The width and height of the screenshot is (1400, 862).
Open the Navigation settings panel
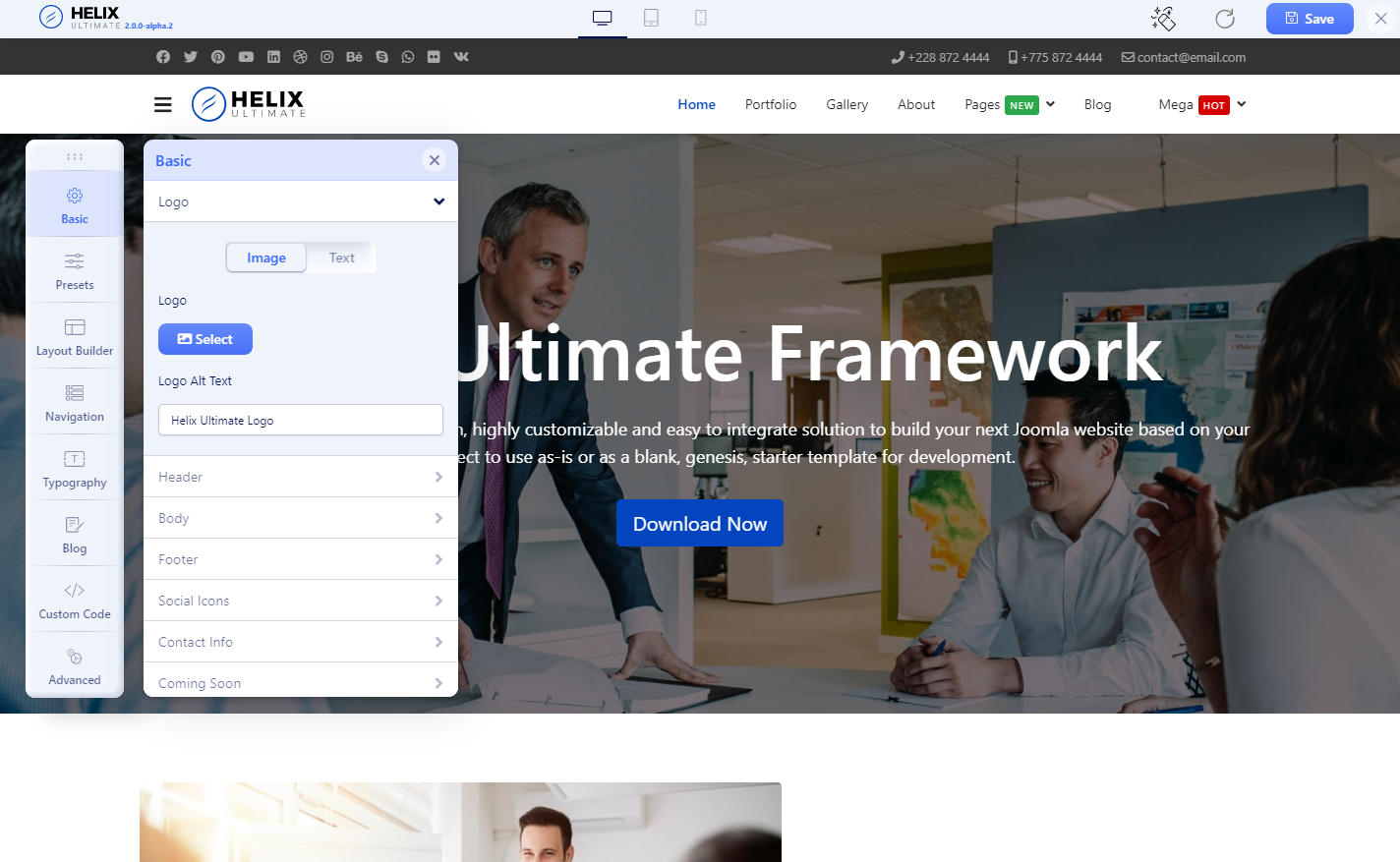pyautogui.click(x=75, y=402)
